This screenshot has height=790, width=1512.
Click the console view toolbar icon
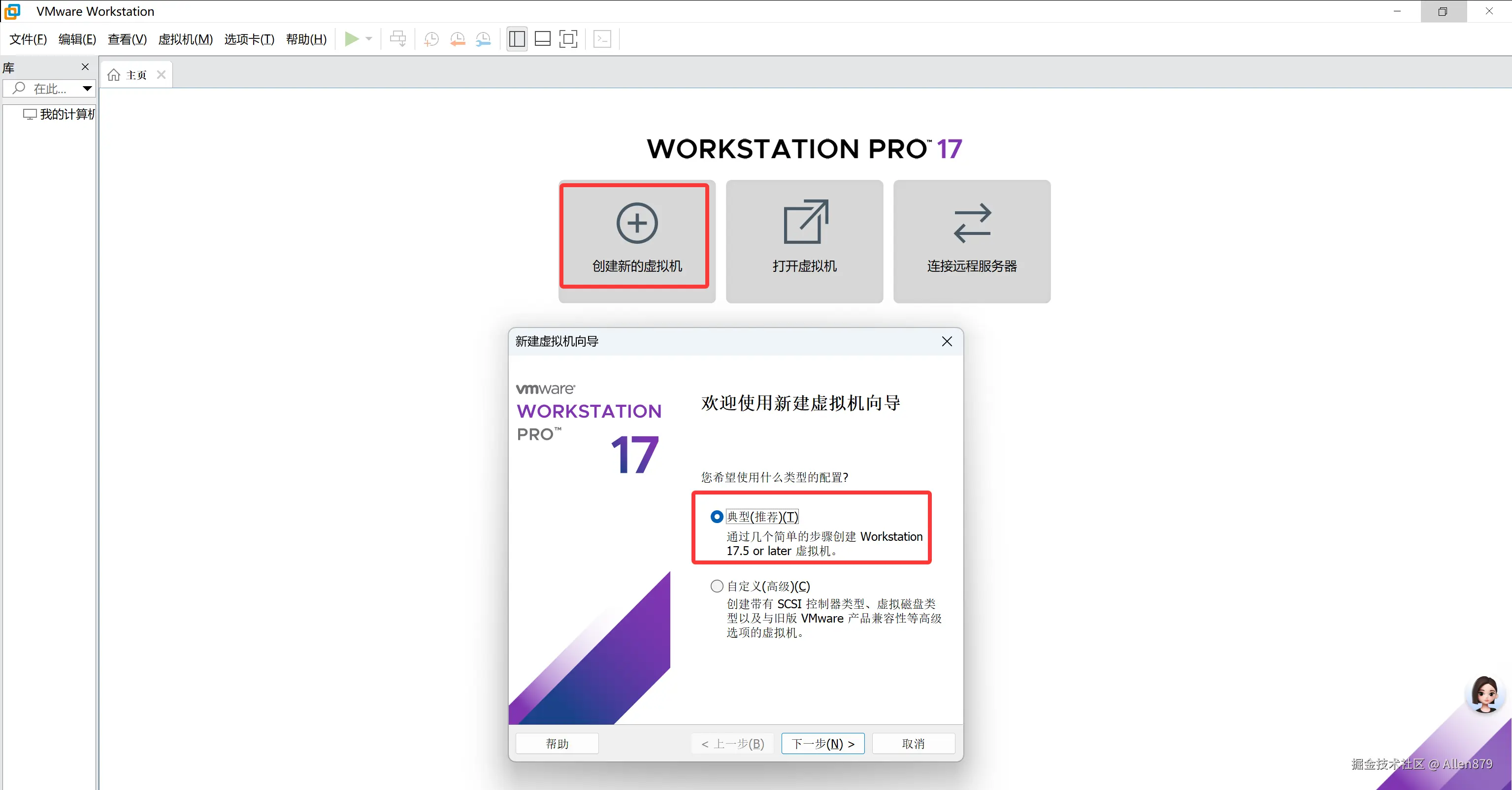pyautogui.click(x=602, y=39)
